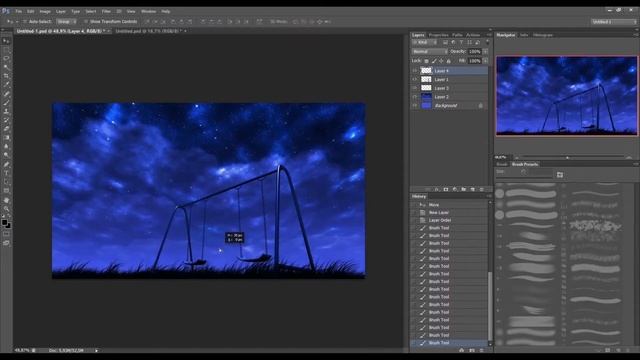Filter layers by type layer icon

click(461, 42)
